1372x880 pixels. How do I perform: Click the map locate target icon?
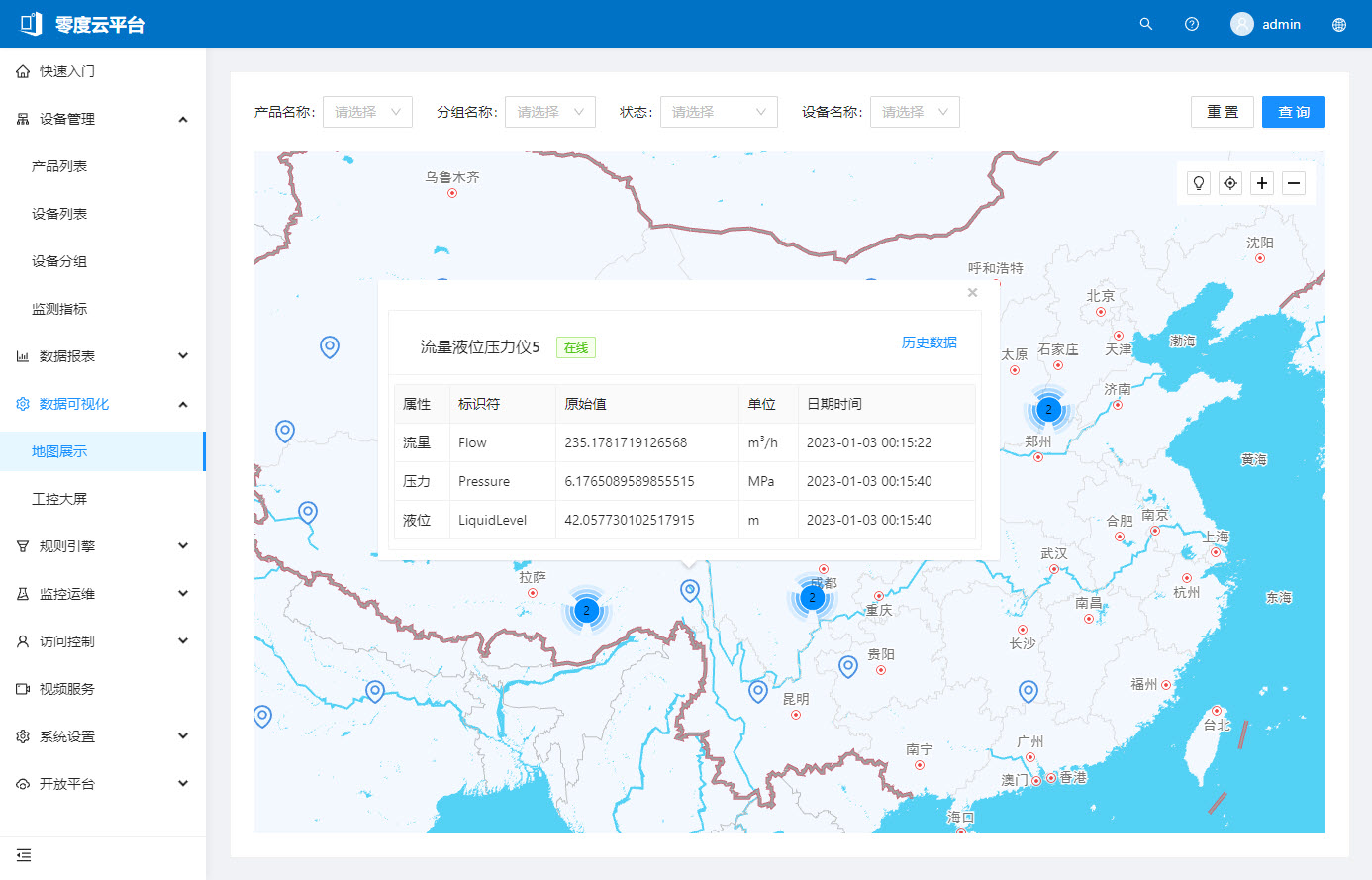(1230, 183)
